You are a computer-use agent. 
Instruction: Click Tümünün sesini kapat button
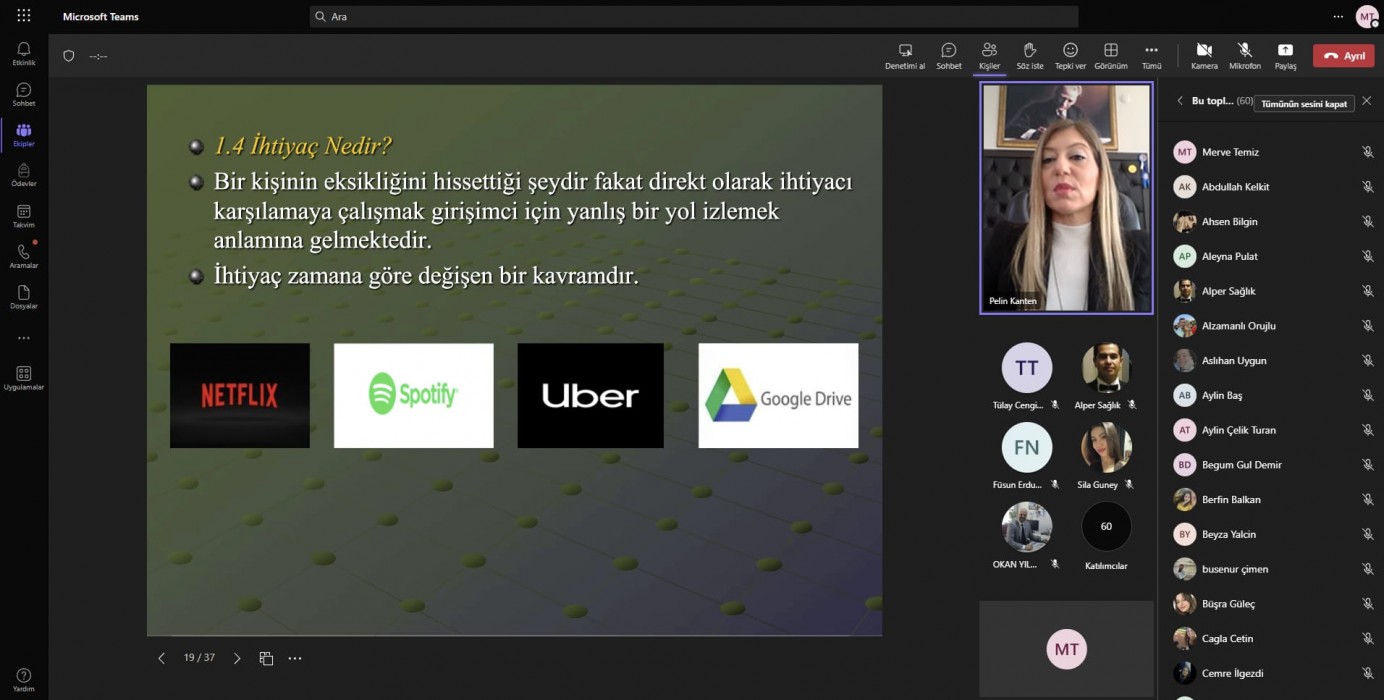pos(1304,103)
